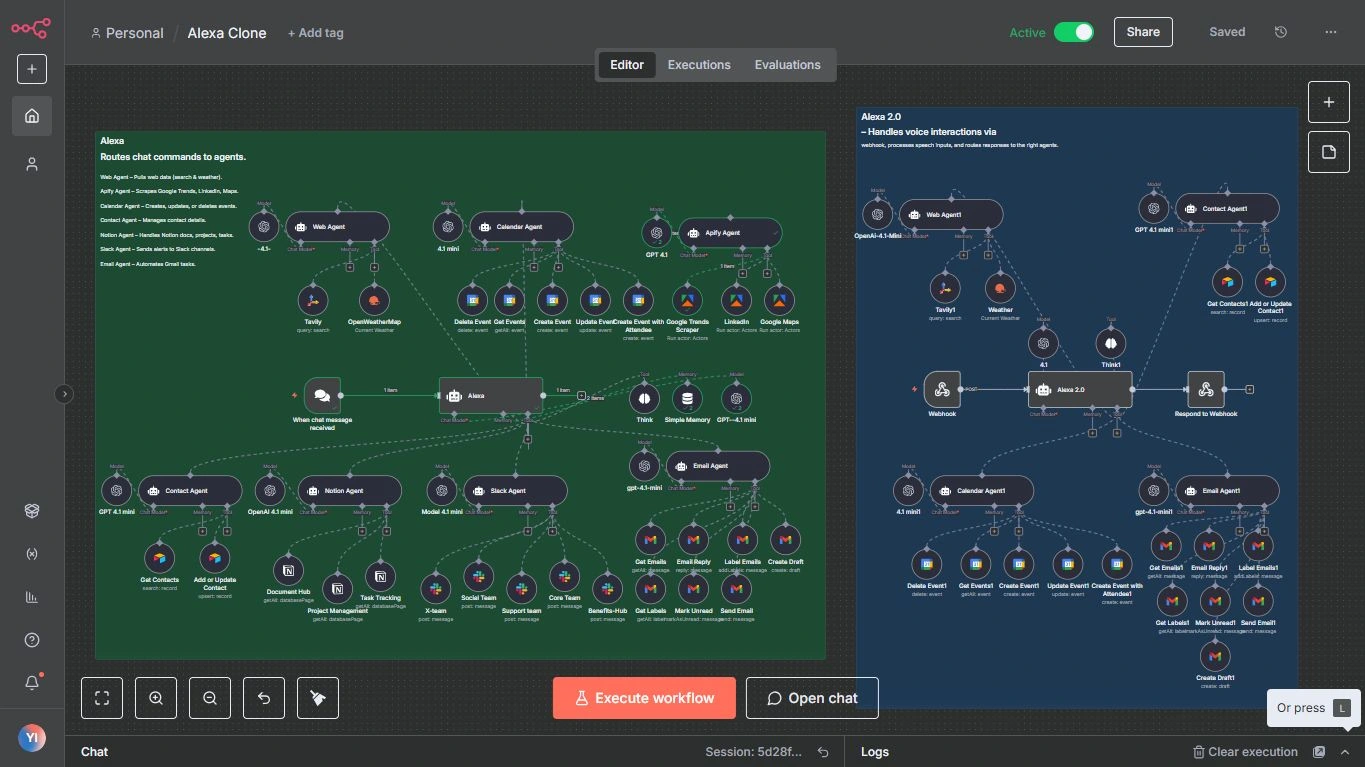Tidy up the workflow nodes icon
This screenshot has height=767, width=1365.
(x=318, y=698)
